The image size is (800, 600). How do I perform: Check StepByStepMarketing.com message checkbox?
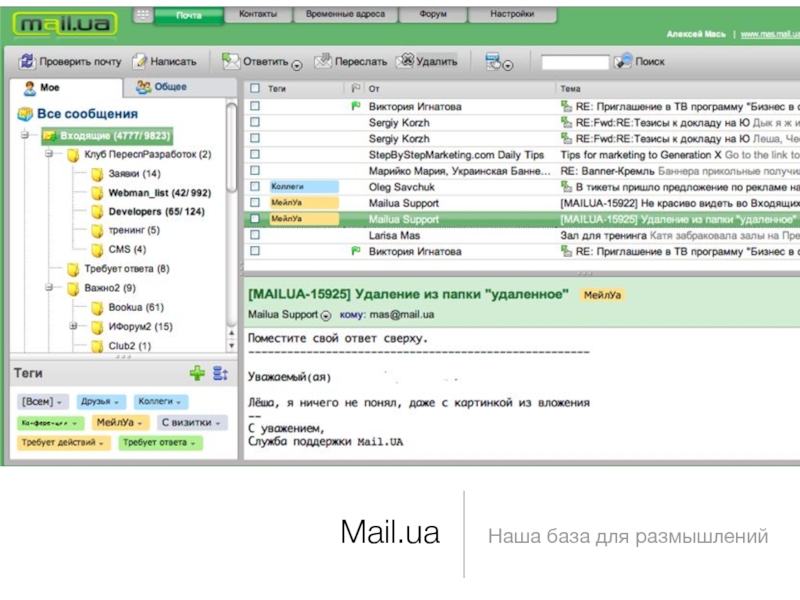coord(255,154)
